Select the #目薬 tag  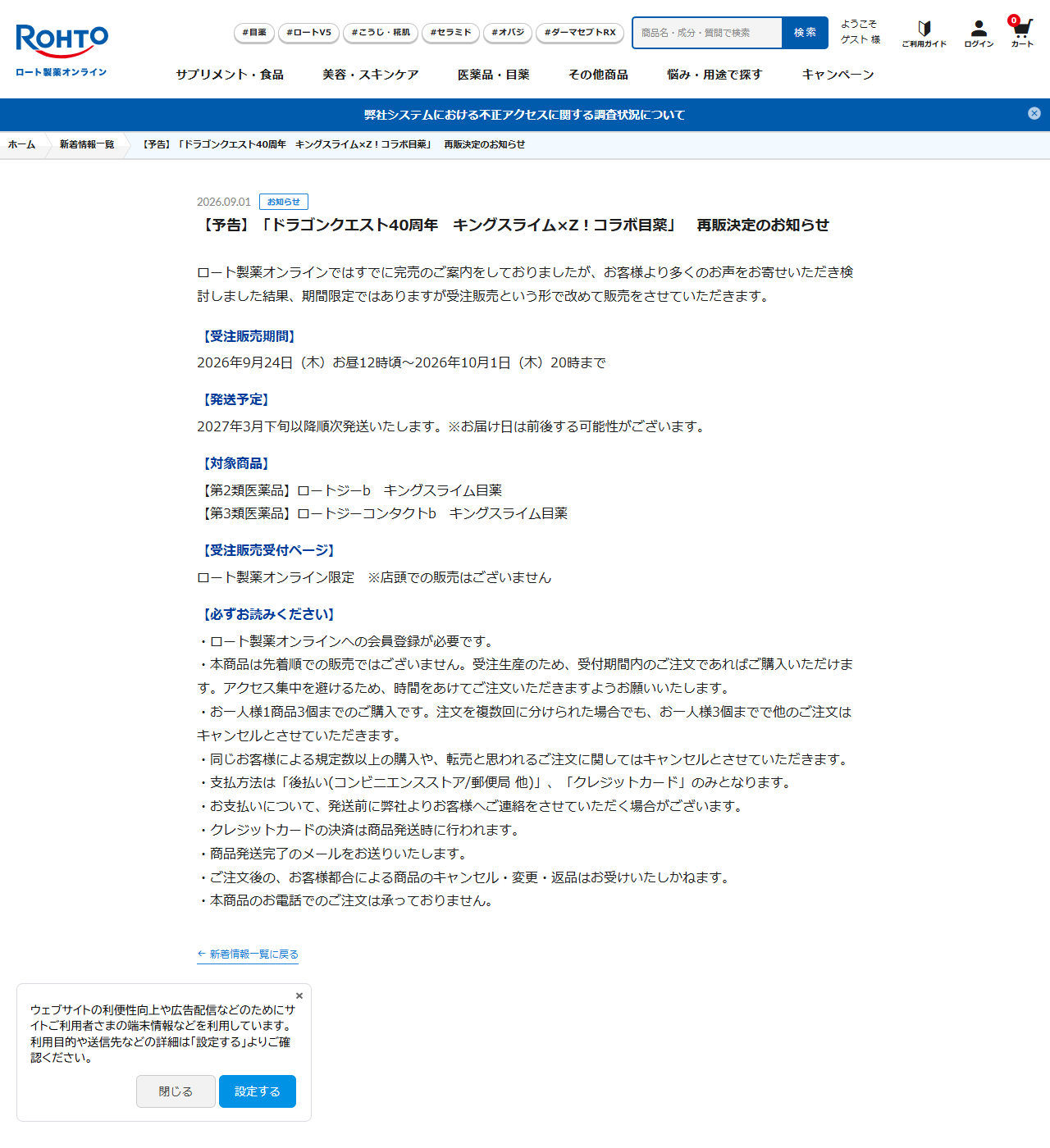coord(254,33)
